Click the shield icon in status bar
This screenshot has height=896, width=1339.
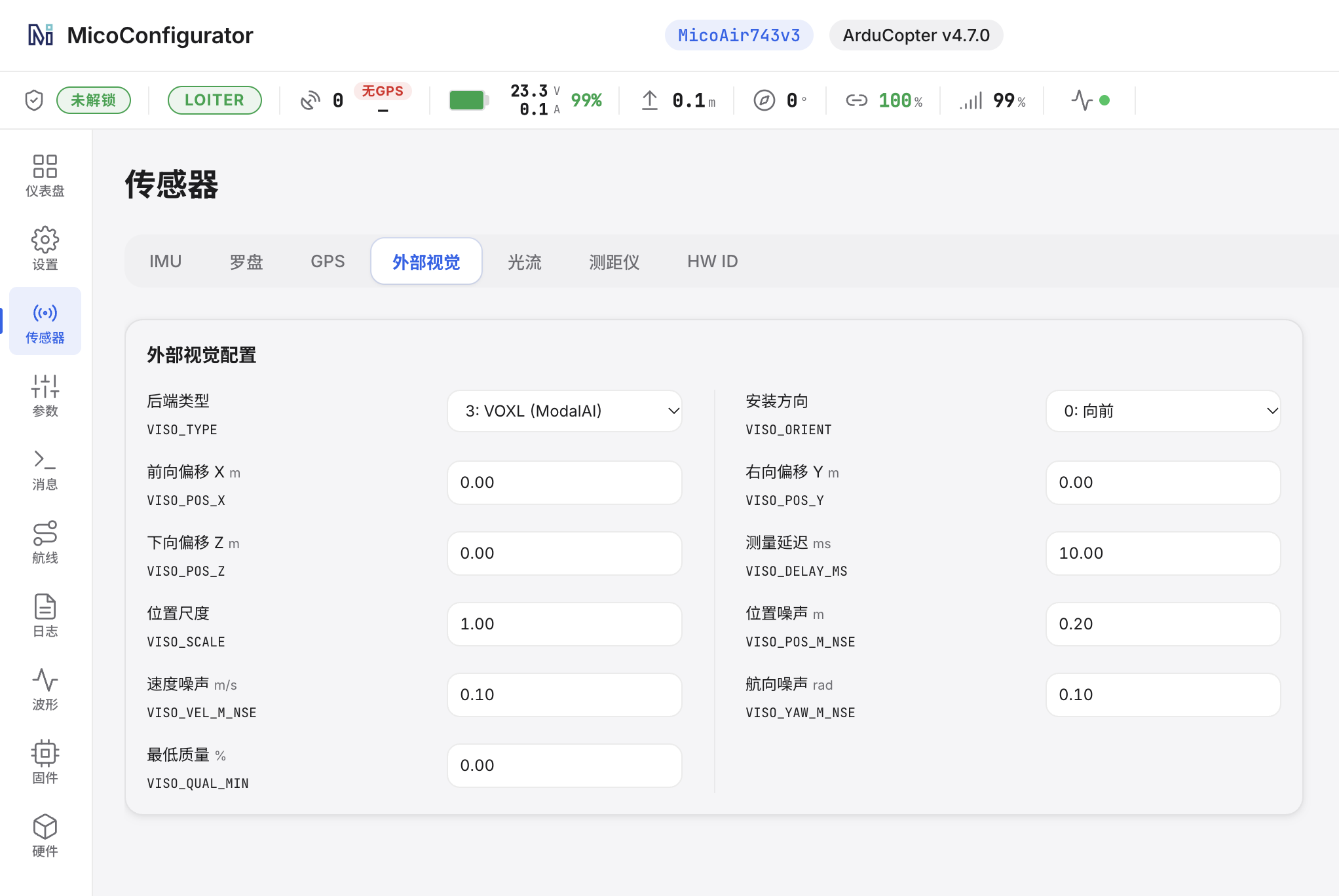pos(34,100)
